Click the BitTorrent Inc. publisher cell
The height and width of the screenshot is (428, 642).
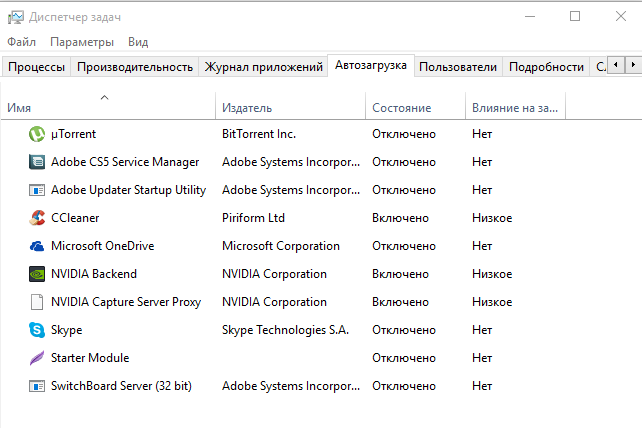(x=259, y=134)
